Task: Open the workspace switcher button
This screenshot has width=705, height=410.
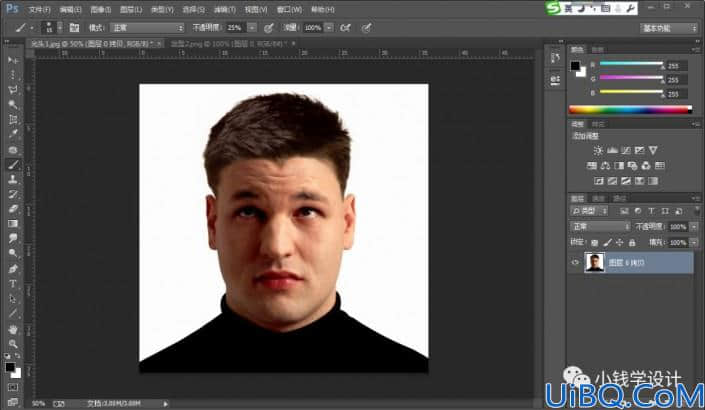Action: (669, 28)
